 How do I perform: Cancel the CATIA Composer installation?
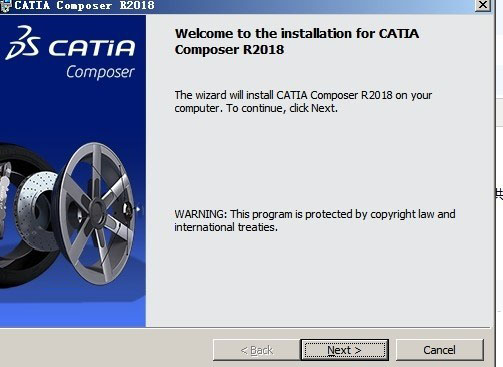coord(439,350)
